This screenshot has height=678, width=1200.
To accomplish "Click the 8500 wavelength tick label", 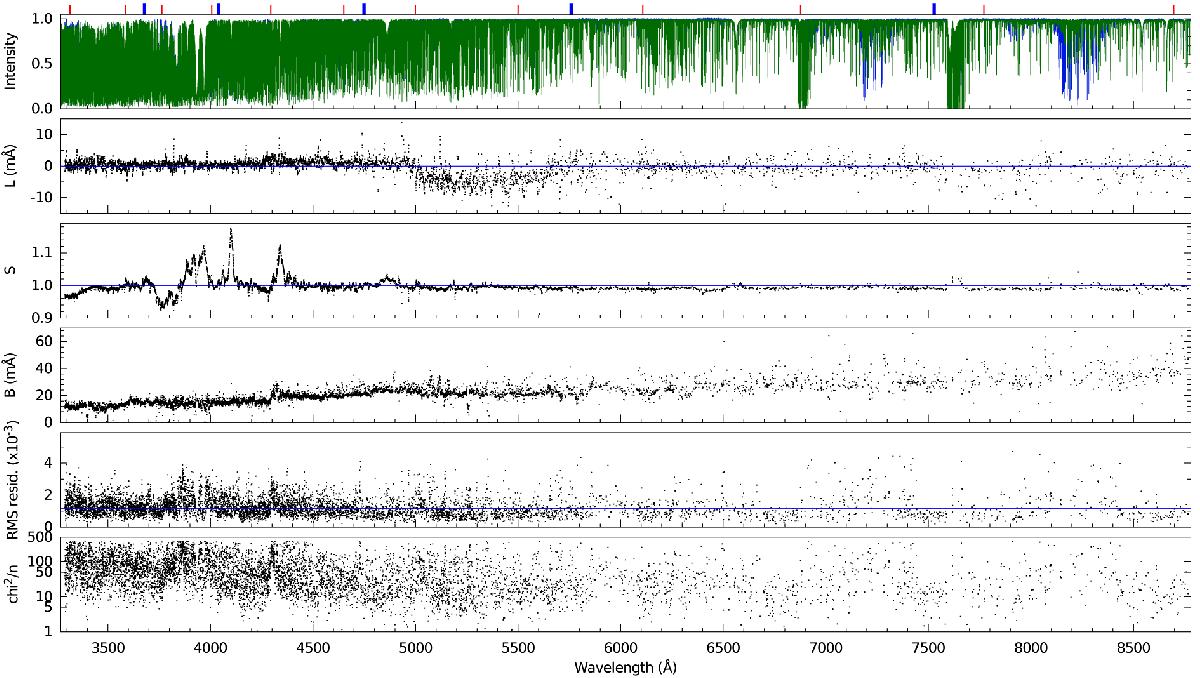I will 1134,648.
